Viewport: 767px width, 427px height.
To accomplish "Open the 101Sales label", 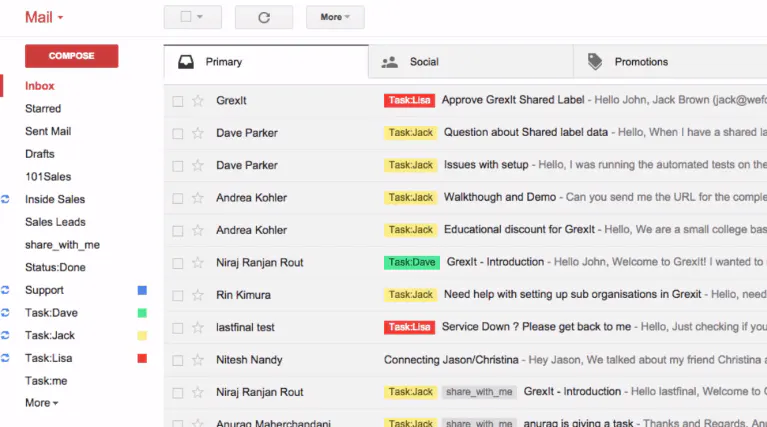I will pos(48,177).
